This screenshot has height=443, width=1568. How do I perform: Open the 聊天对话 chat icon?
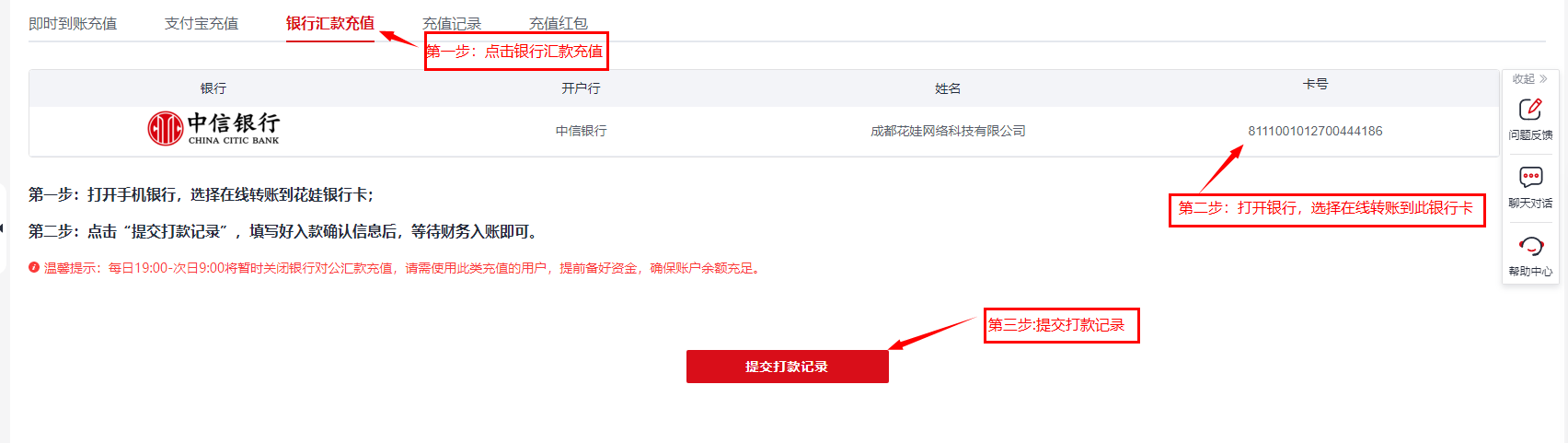1530,177
